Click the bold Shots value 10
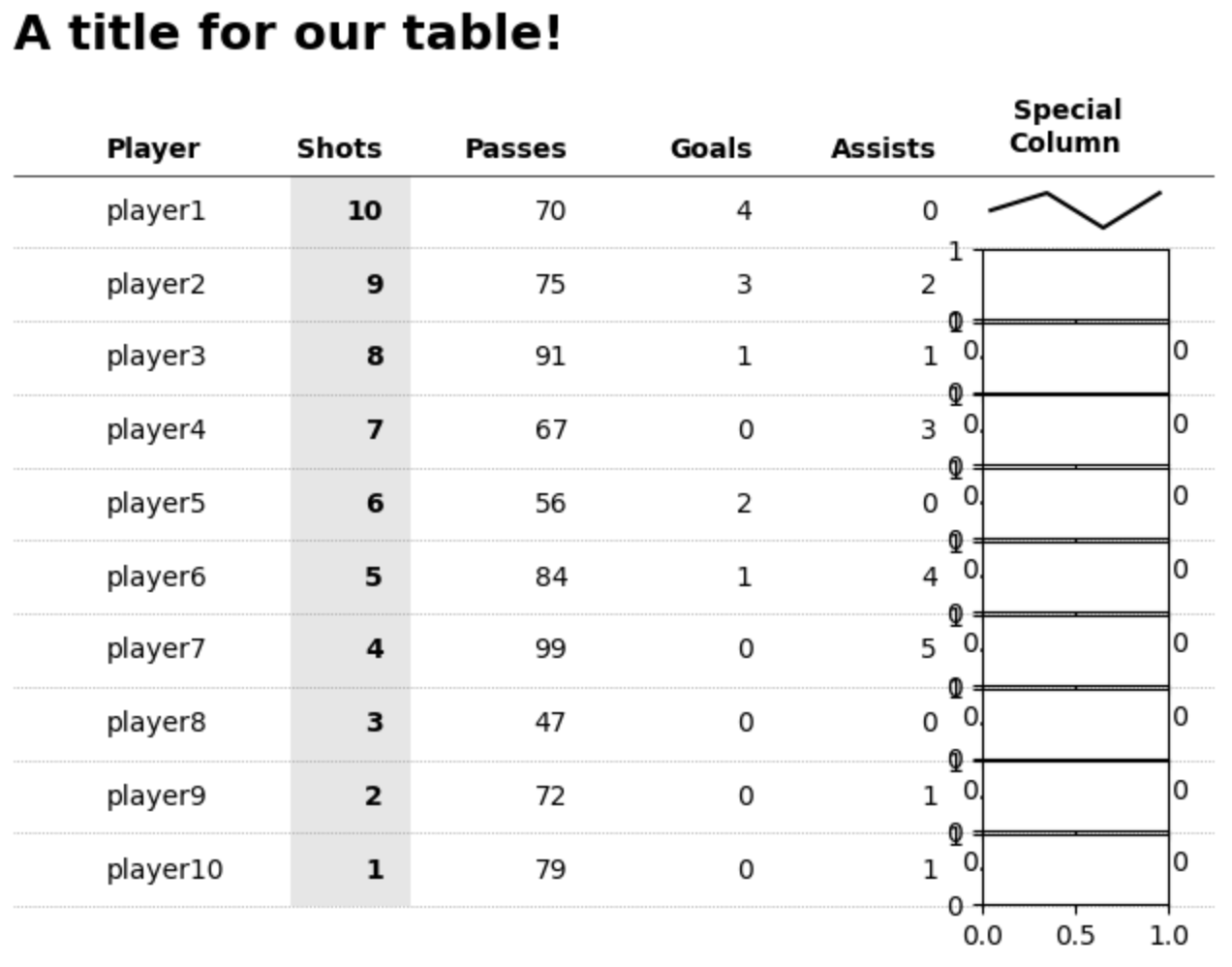The image size is (1232, 967). pos(364,211)
